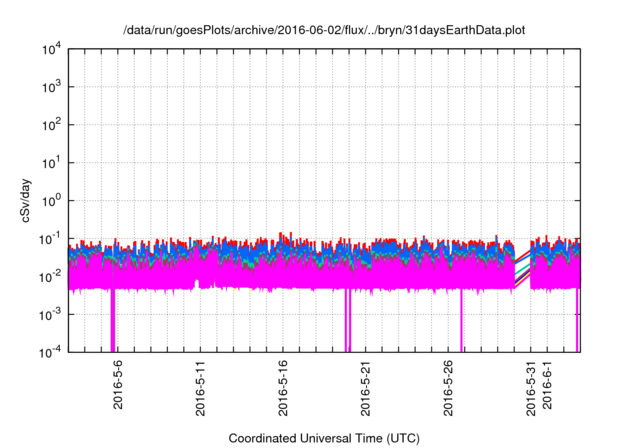Click the 10^-2 y-axis tick label

[50, 277]
